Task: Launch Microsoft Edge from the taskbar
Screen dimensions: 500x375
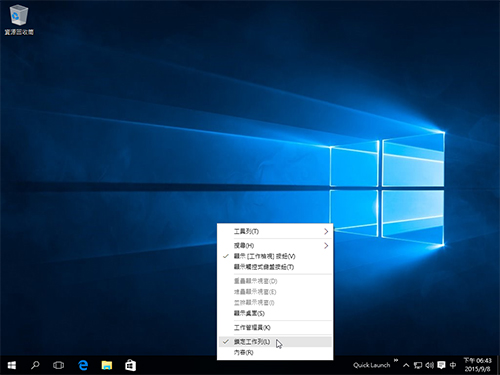Action: tap(83, 365)
